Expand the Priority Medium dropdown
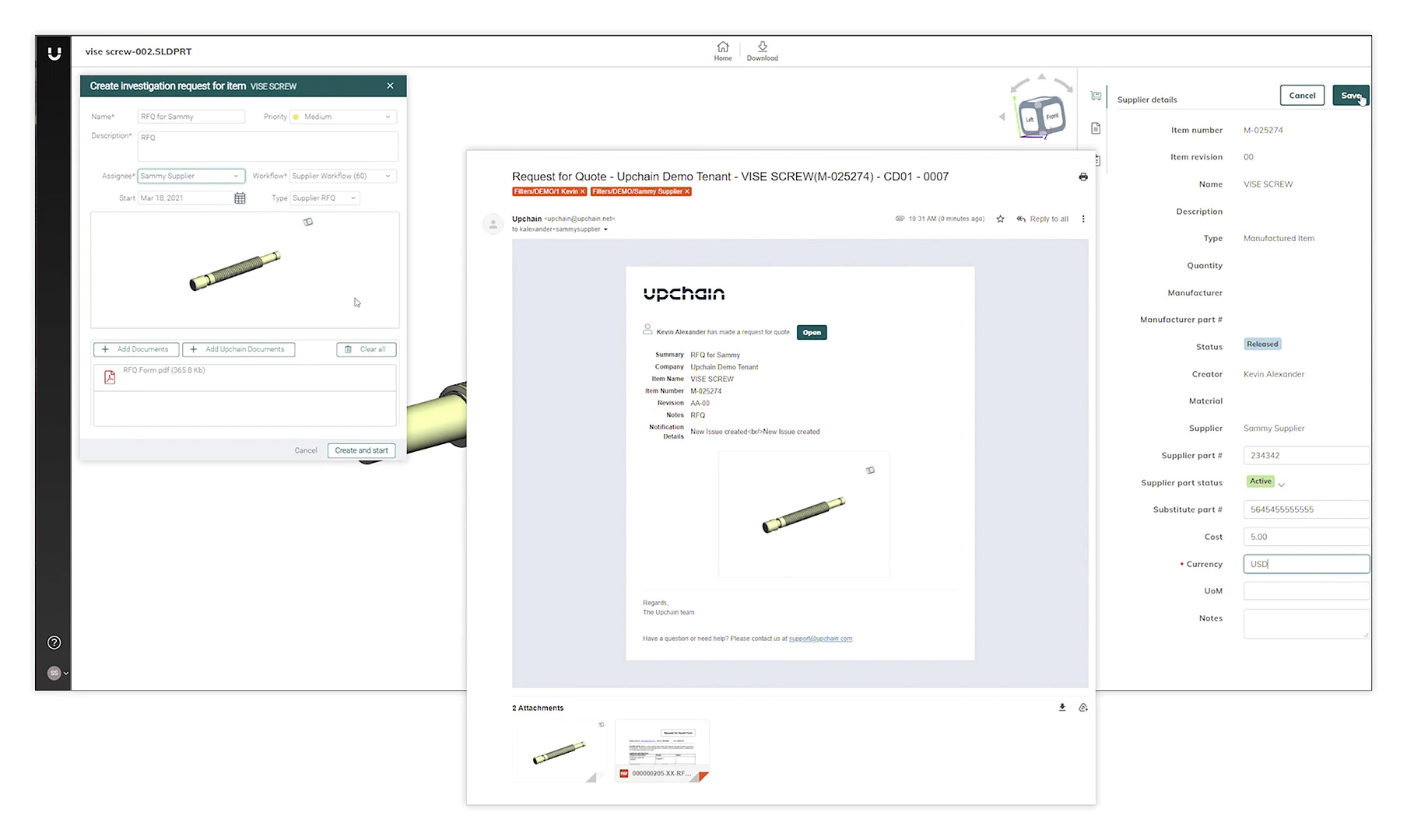This screenshot has width=1407, height=840. [343, 117]
